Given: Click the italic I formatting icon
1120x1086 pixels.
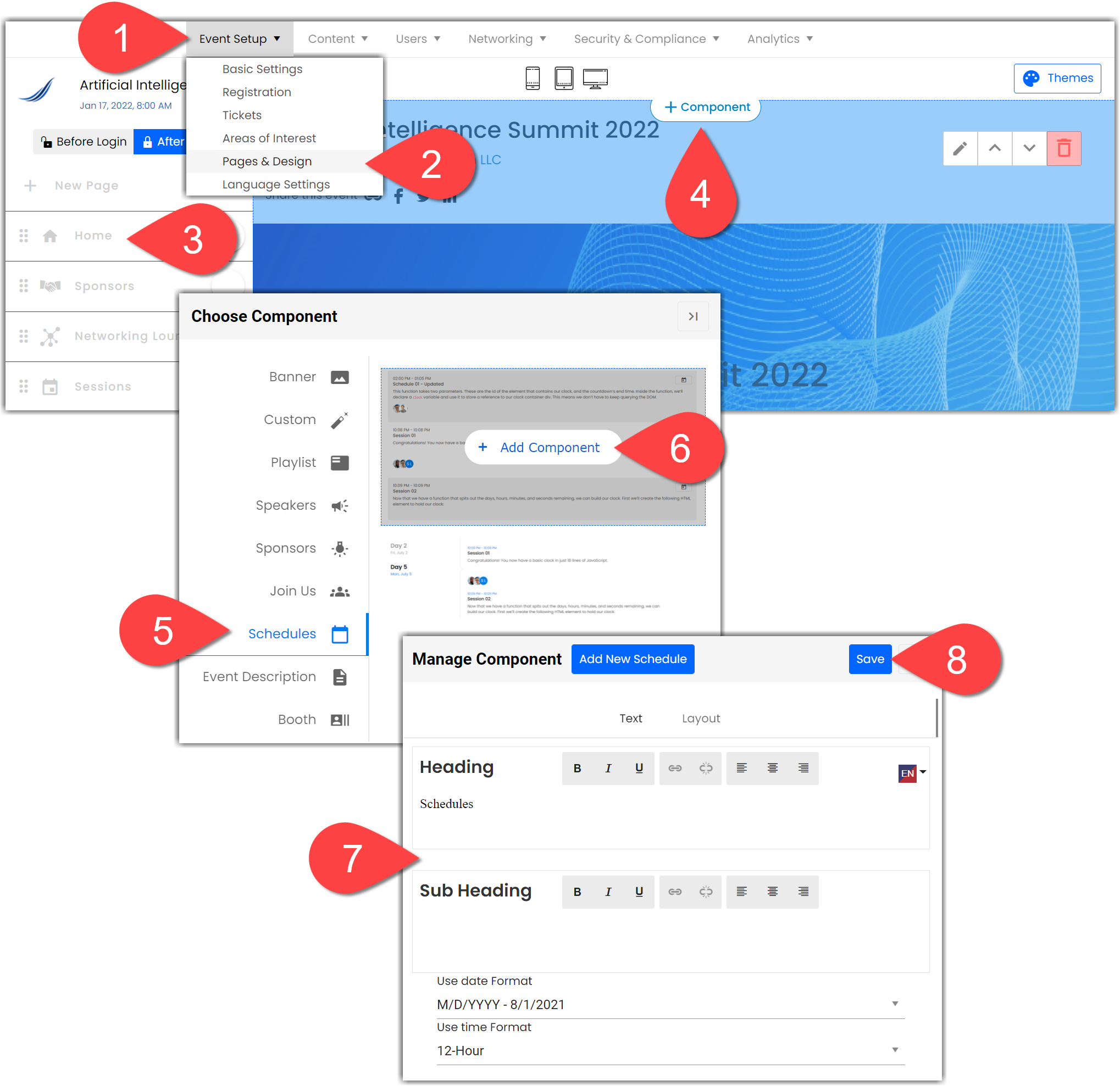Looking at the screenshot, I should (x=608, y=767).
